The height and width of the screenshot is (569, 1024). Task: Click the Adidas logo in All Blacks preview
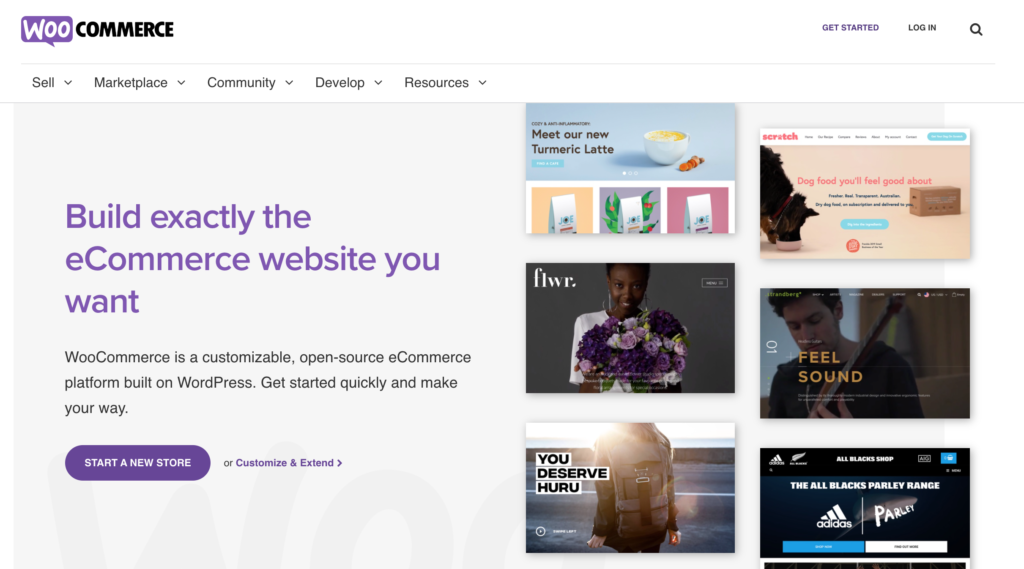[x=832, y=516]
